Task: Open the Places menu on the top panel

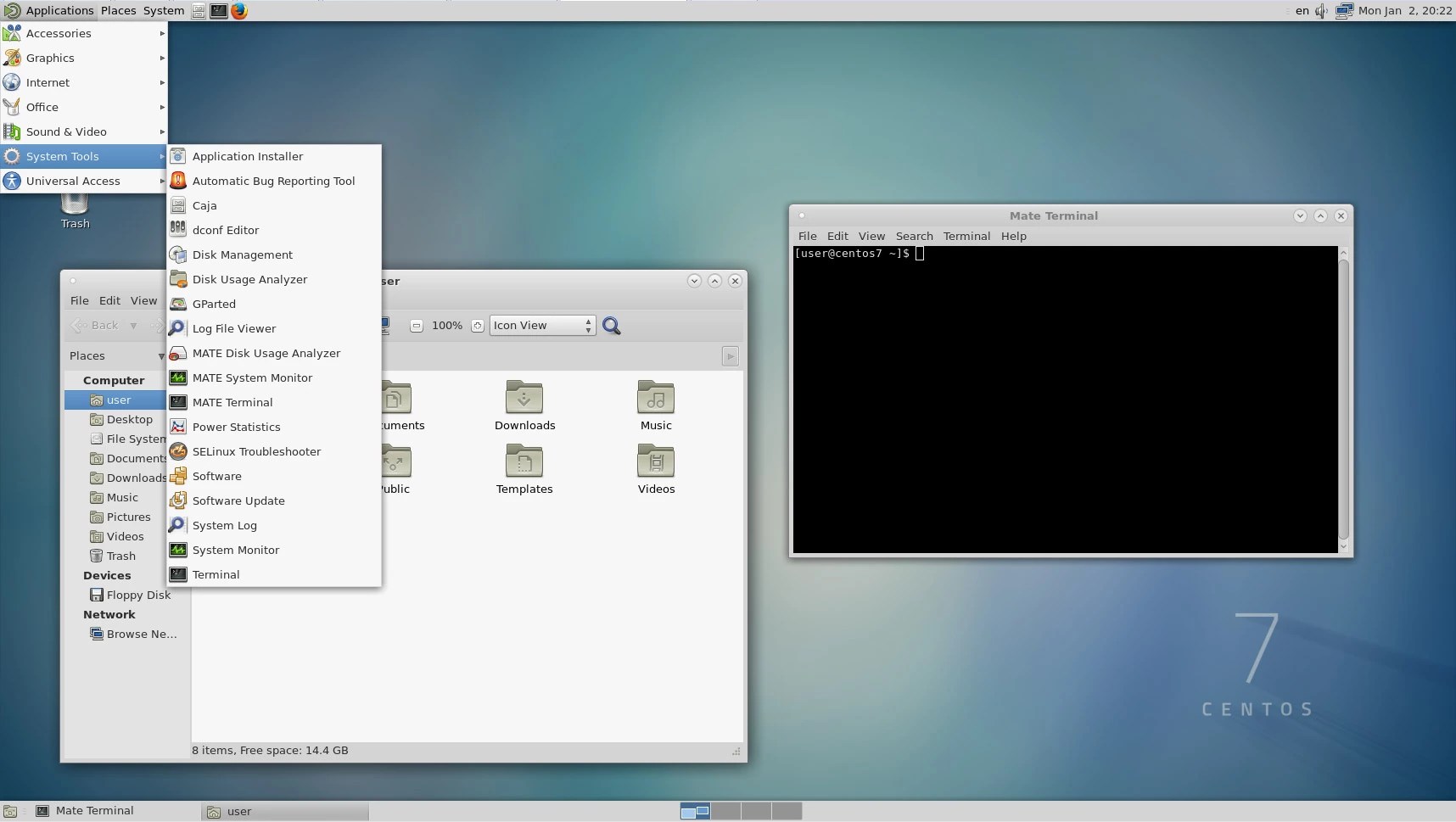Action: coord(118,11)
